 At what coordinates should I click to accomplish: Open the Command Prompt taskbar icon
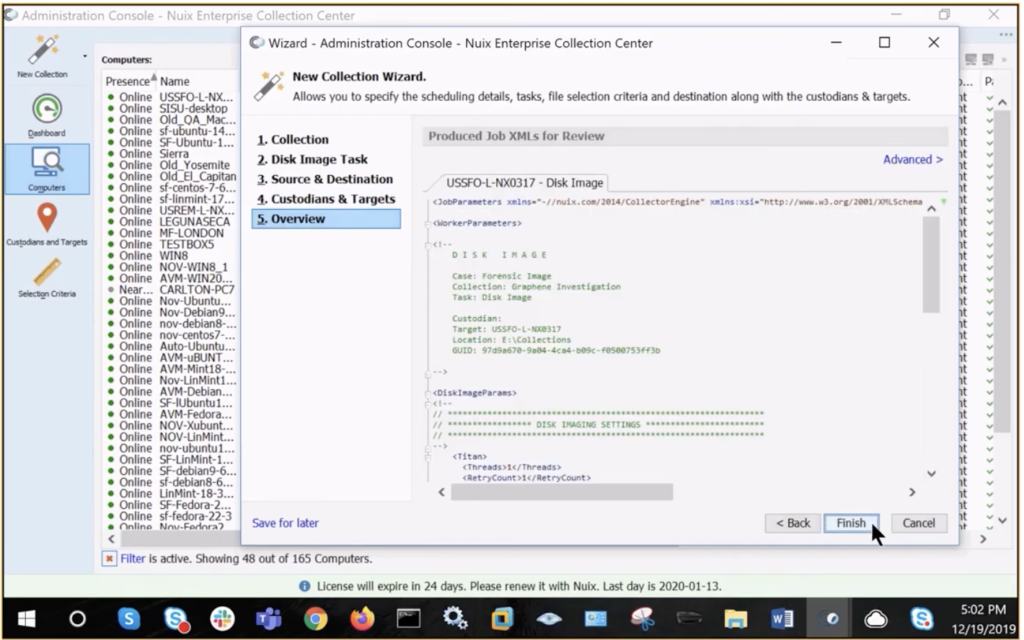(x=409, y=618)
